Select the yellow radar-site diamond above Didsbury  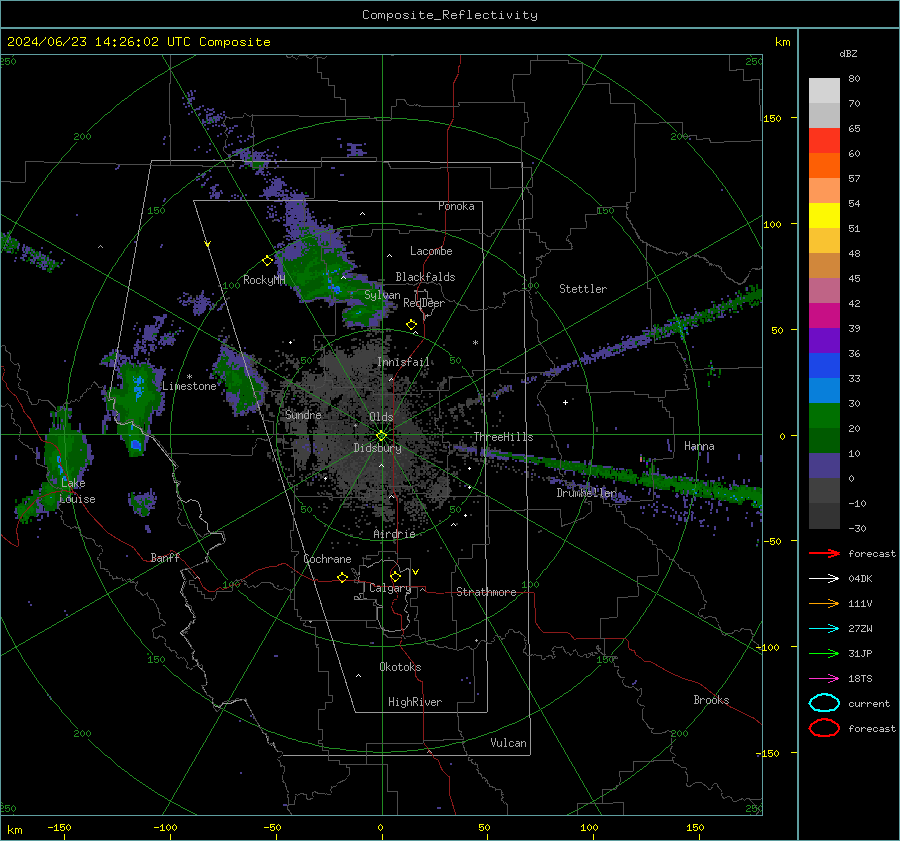click(382, 435)
